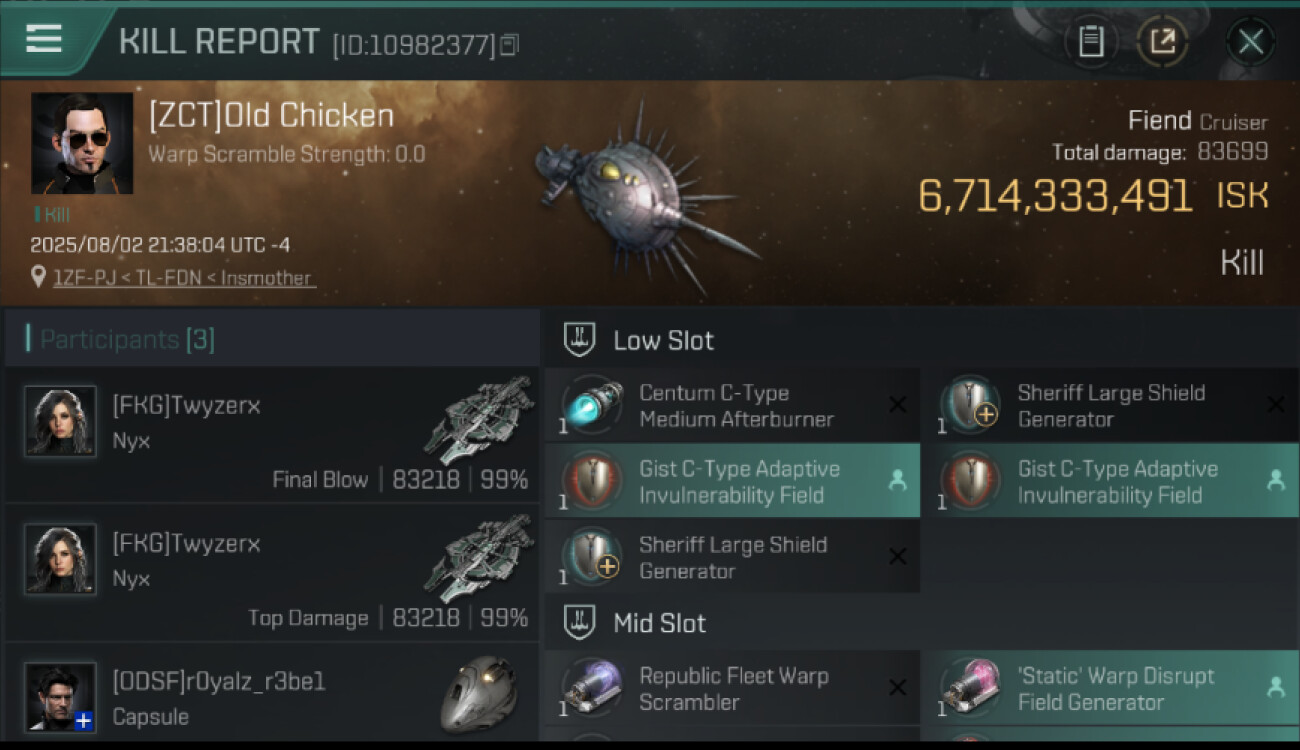1300x750 pixels.
Task: Collapse the Mid Slot section header
Action: (658, 623)
